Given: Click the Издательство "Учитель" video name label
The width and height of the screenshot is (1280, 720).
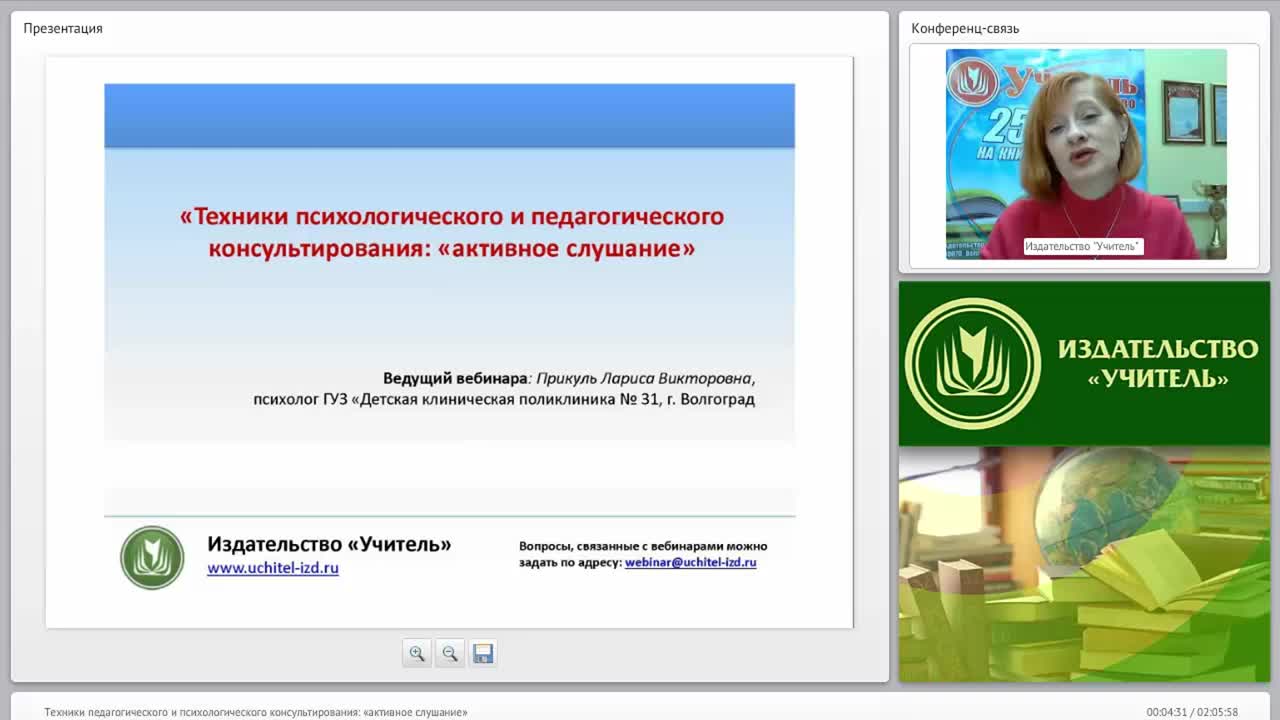Looking at the screenshot, I should 1083,246.
